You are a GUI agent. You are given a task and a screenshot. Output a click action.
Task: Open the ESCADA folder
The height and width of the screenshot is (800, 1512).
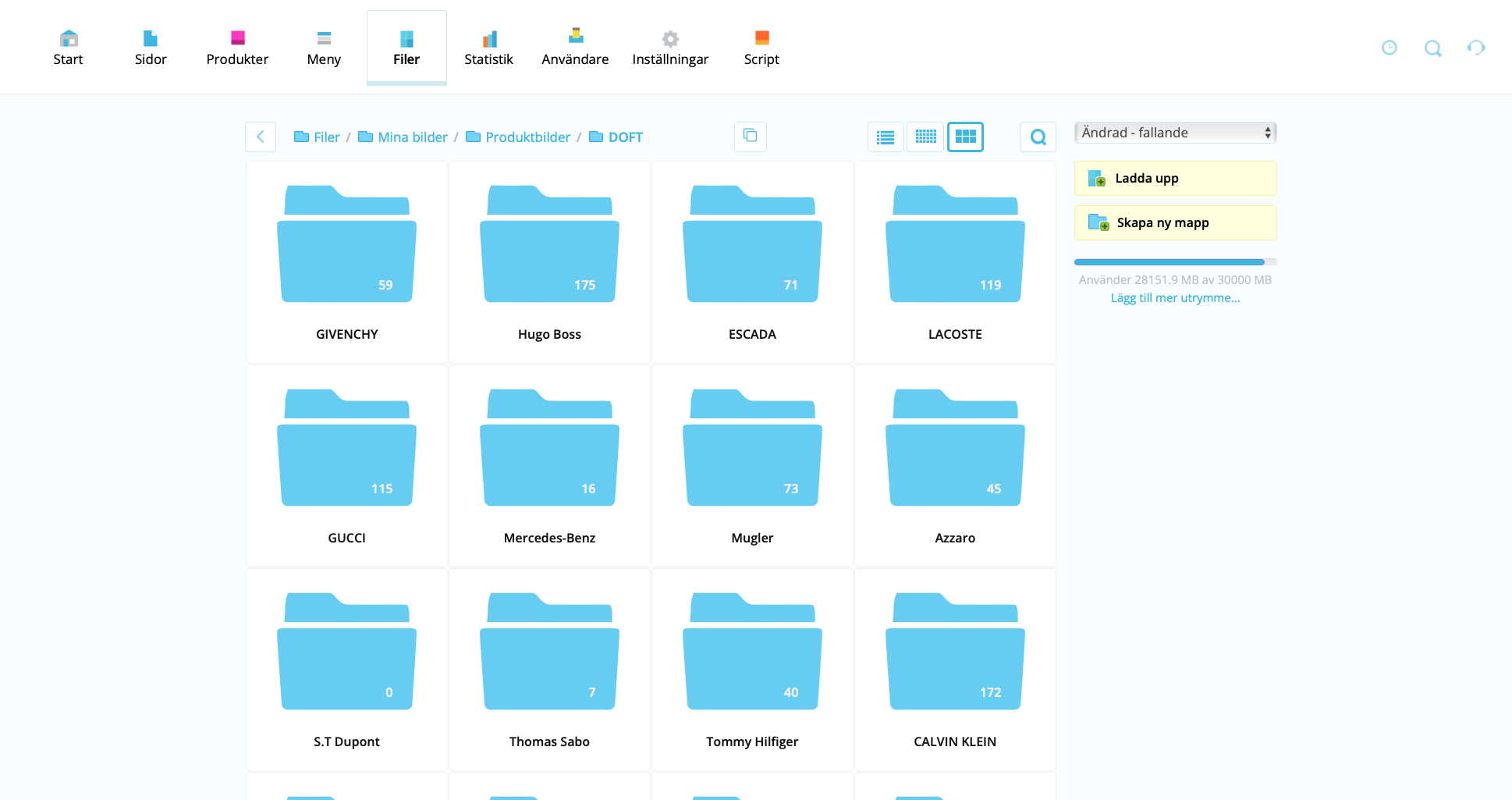(753, 262)
